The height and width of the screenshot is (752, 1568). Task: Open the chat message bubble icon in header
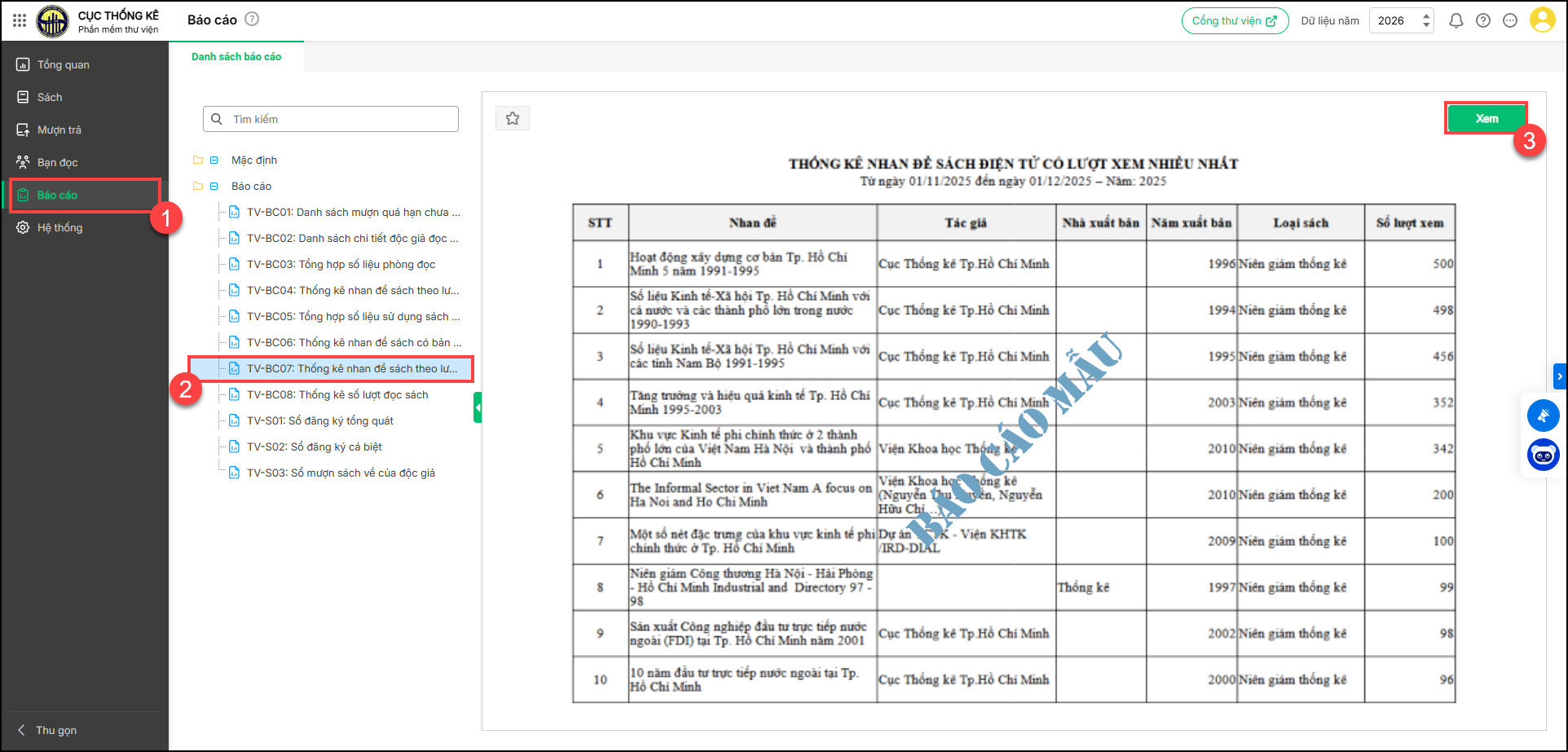tap(1510, 21)
